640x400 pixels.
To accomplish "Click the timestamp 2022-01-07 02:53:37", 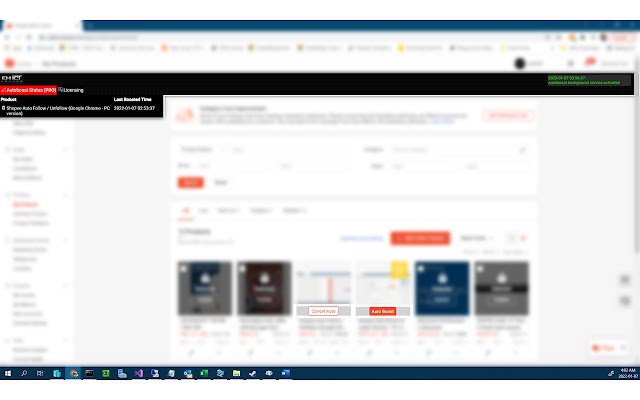I will pyautogui.click(x=134, y=109).
